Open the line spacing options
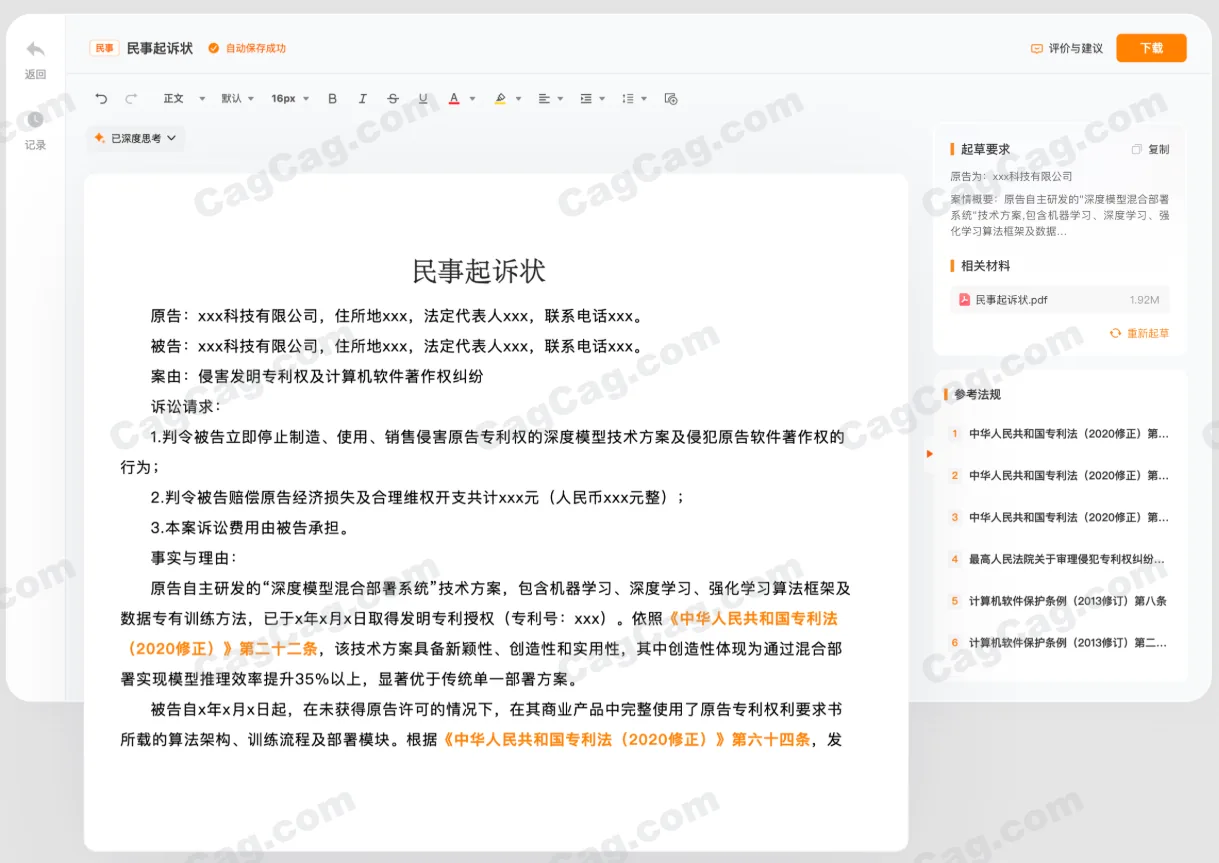The width and height of the screenshot is (1219, 863). click(x=634, y=98)
